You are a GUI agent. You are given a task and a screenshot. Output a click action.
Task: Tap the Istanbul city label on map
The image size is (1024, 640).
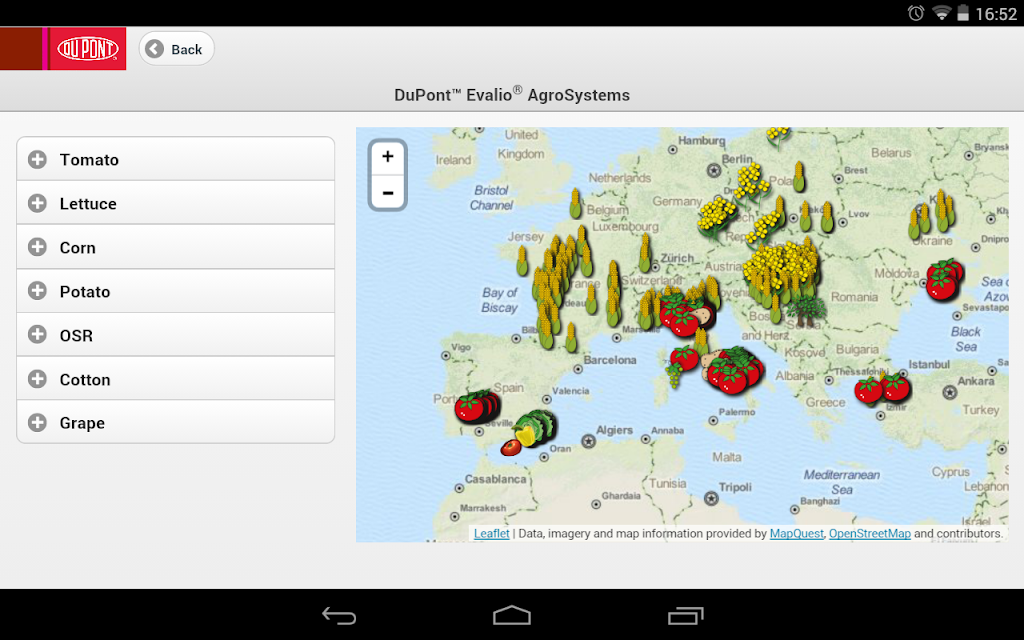(929, 364)
